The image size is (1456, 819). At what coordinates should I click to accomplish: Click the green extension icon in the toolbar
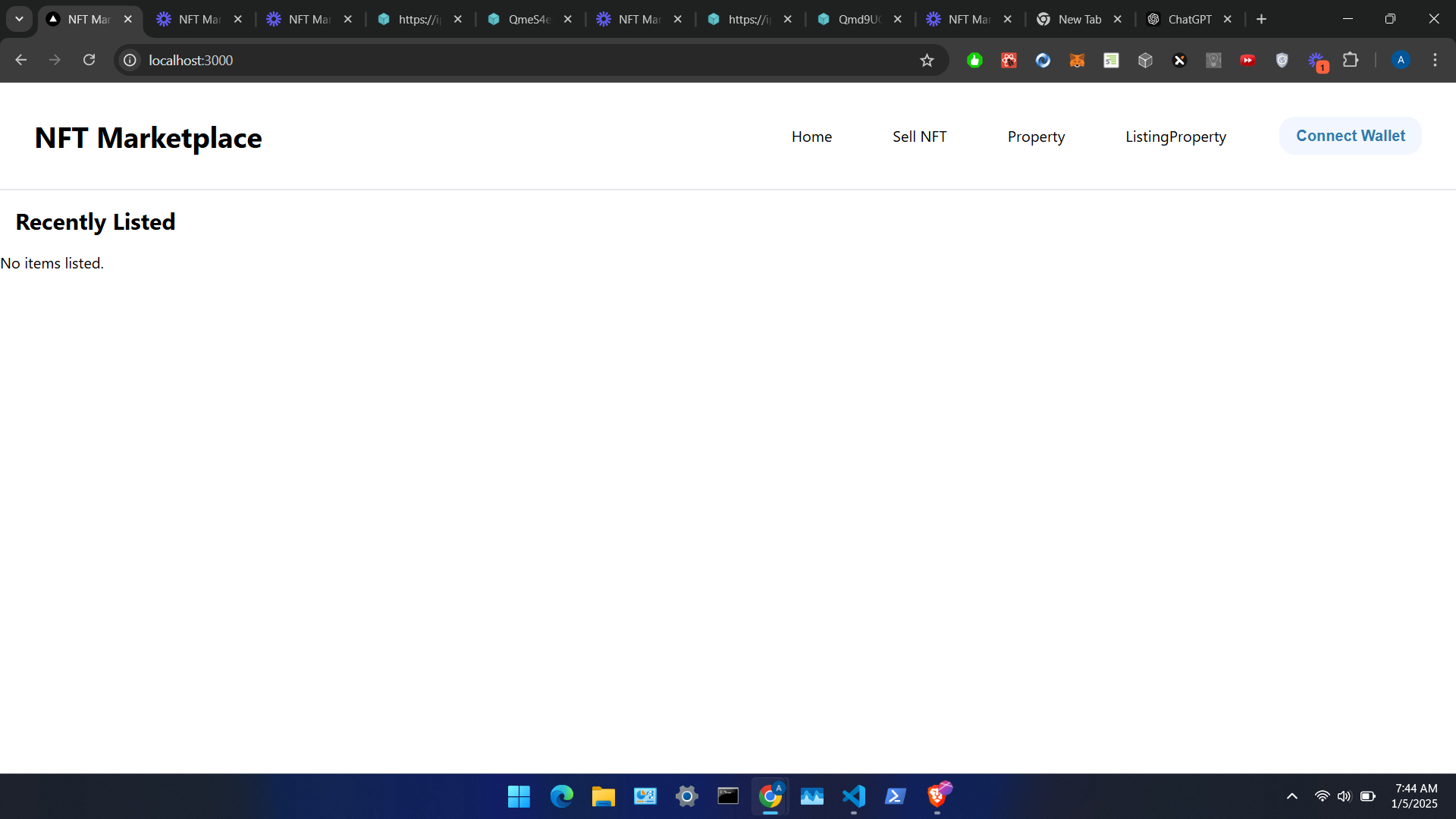(974, 61)
